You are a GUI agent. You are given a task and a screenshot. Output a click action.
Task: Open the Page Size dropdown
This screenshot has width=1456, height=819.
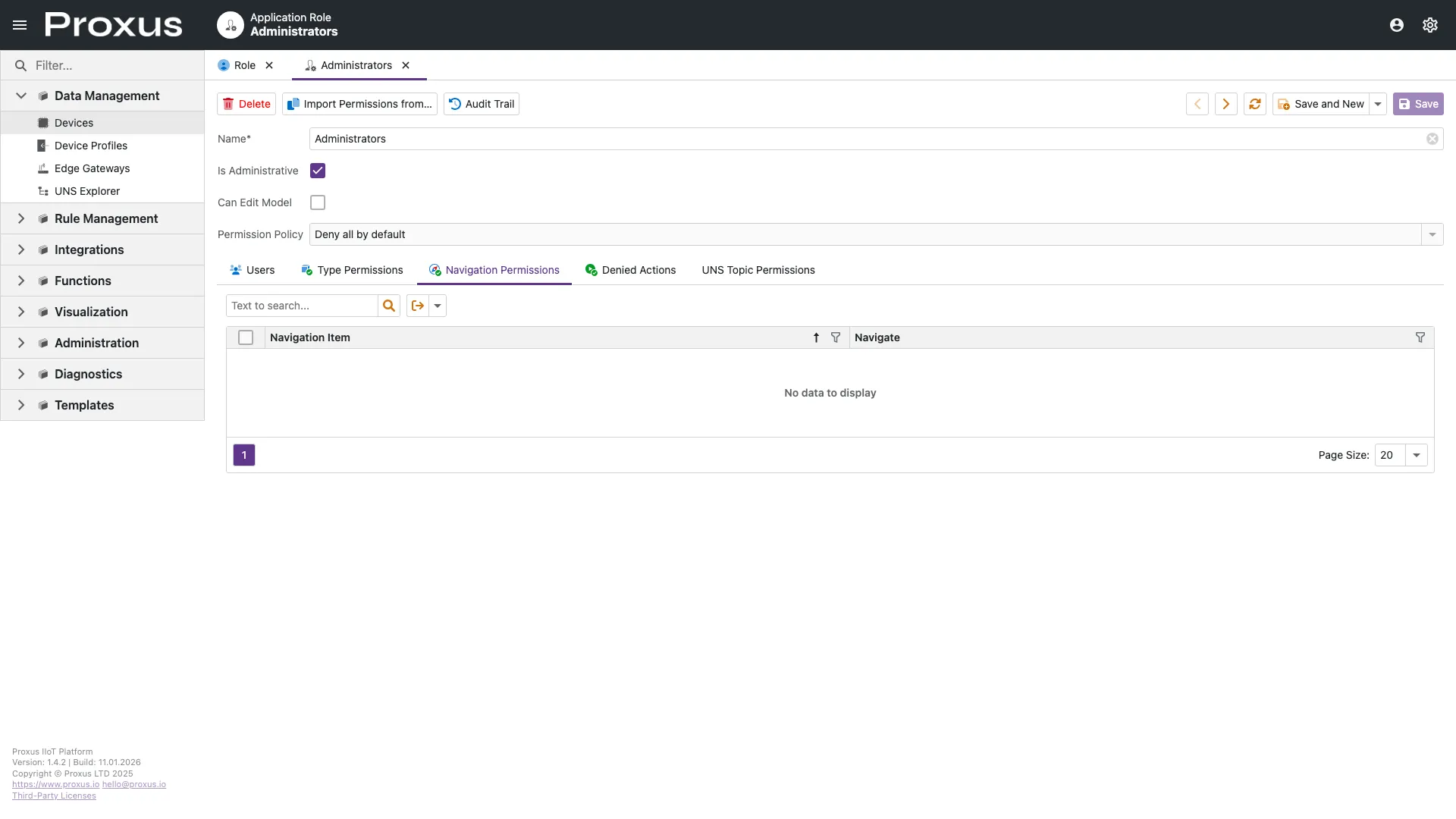[x=1417, y=455]
